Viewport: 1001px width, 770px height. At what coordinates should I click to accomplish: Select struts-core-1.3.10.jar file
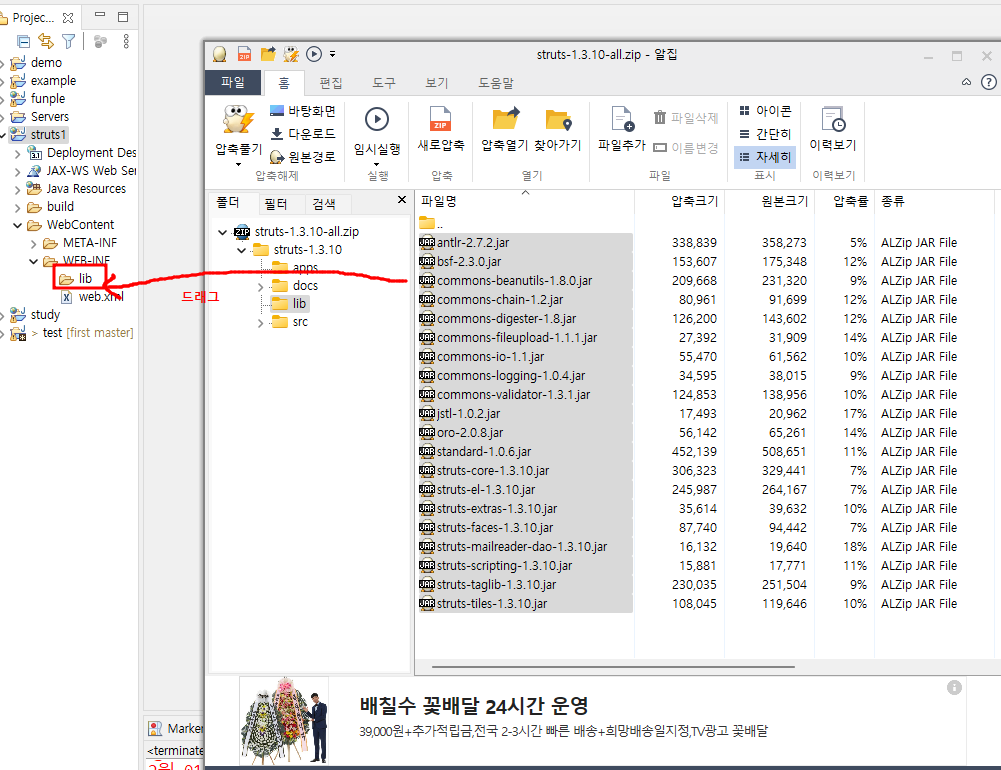point(525,471)
